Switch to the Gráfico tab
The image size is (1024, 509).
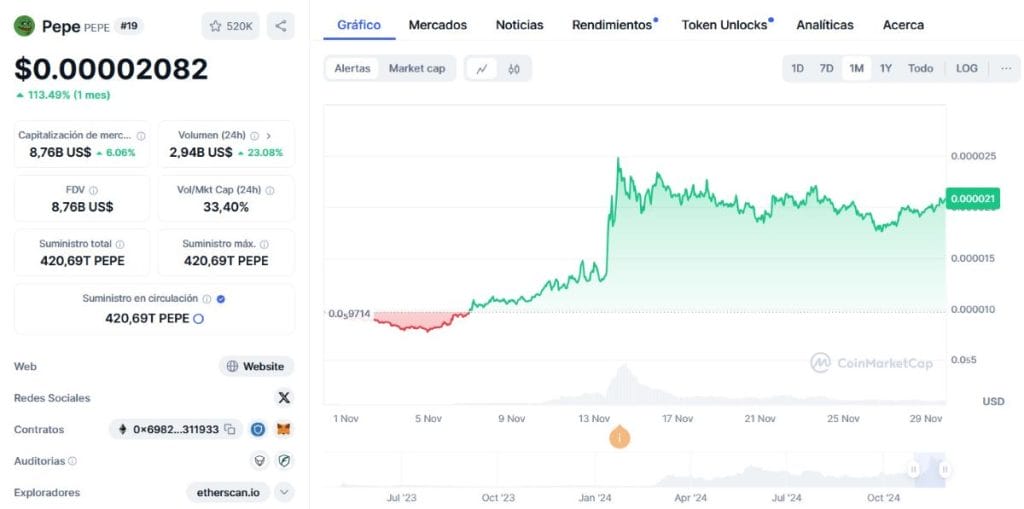click(x=359, y=25)
